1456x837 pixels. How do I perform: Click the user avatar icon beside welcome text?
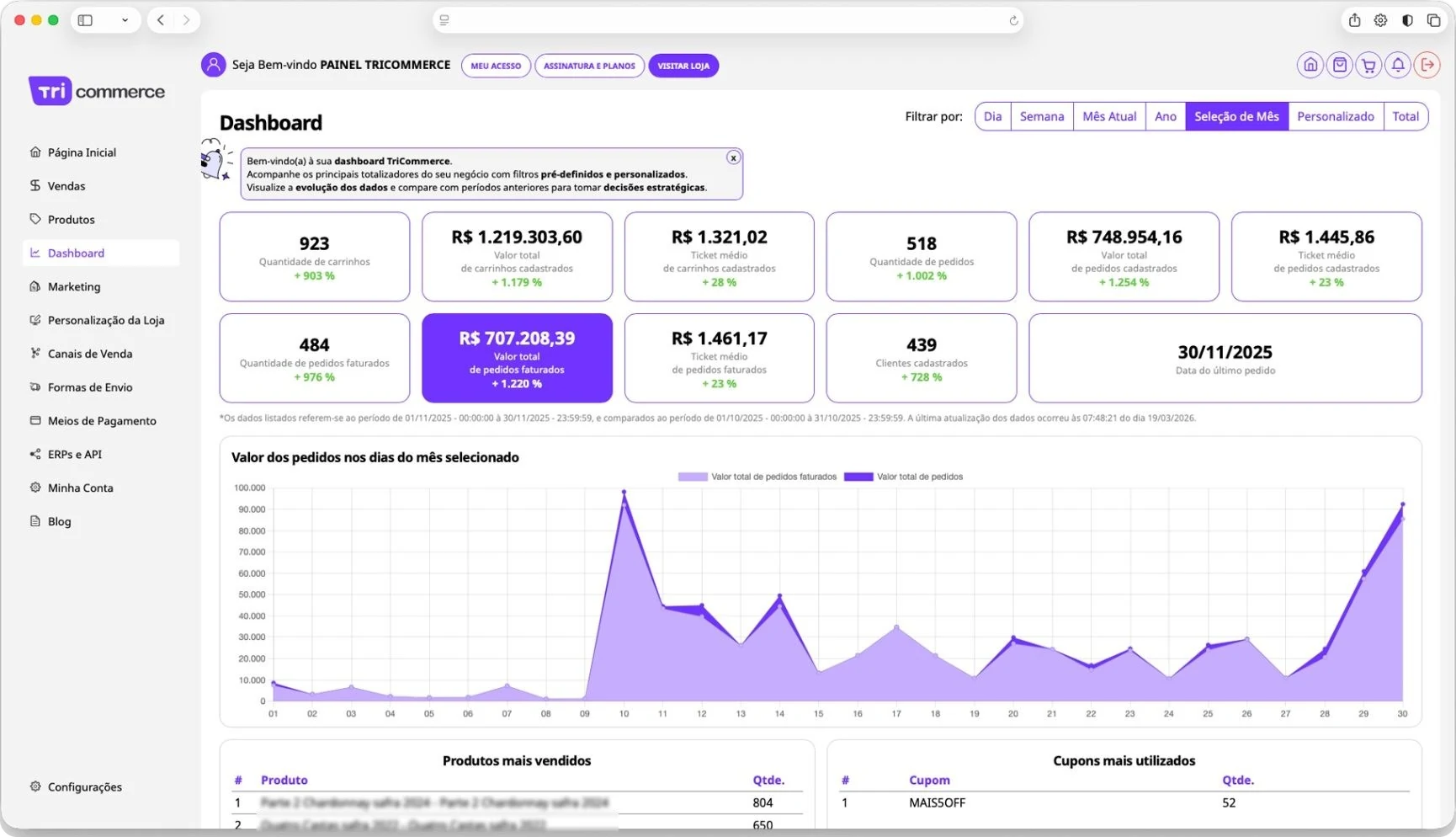pyautogui.click(x=213, y=65)
